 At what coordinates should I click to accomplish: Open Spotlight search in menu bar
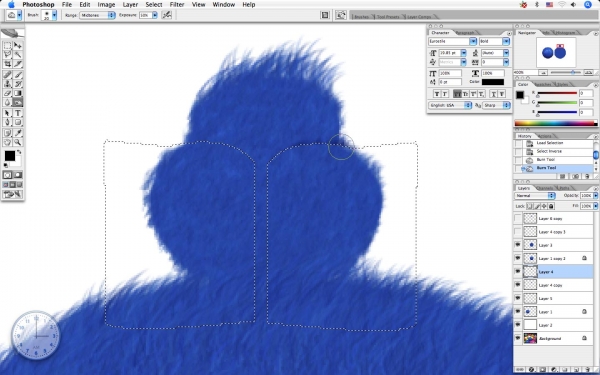(588, 5)
